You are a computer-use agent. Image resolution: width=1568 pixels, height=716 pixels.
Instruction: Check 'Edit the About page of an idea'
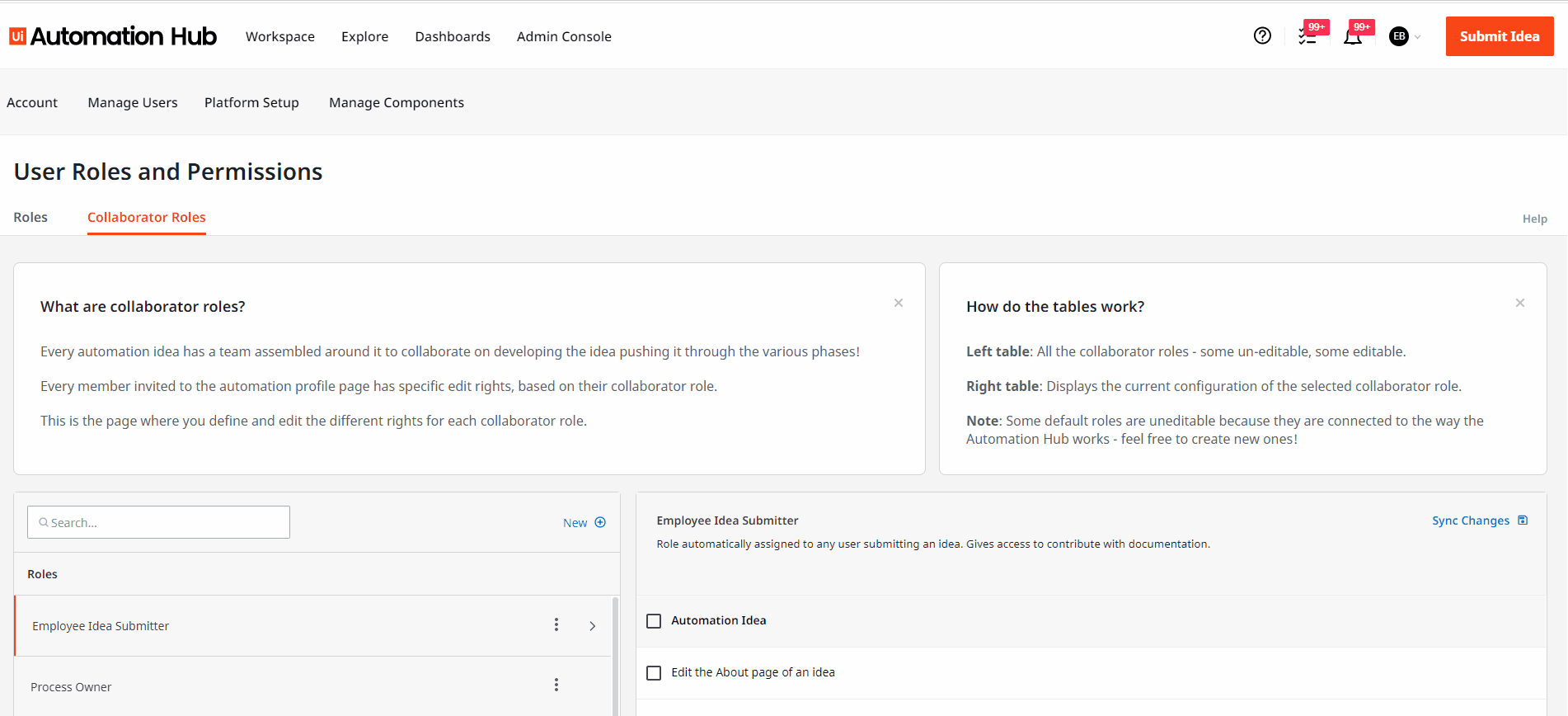pyautogui.click(x=654, y=673)
